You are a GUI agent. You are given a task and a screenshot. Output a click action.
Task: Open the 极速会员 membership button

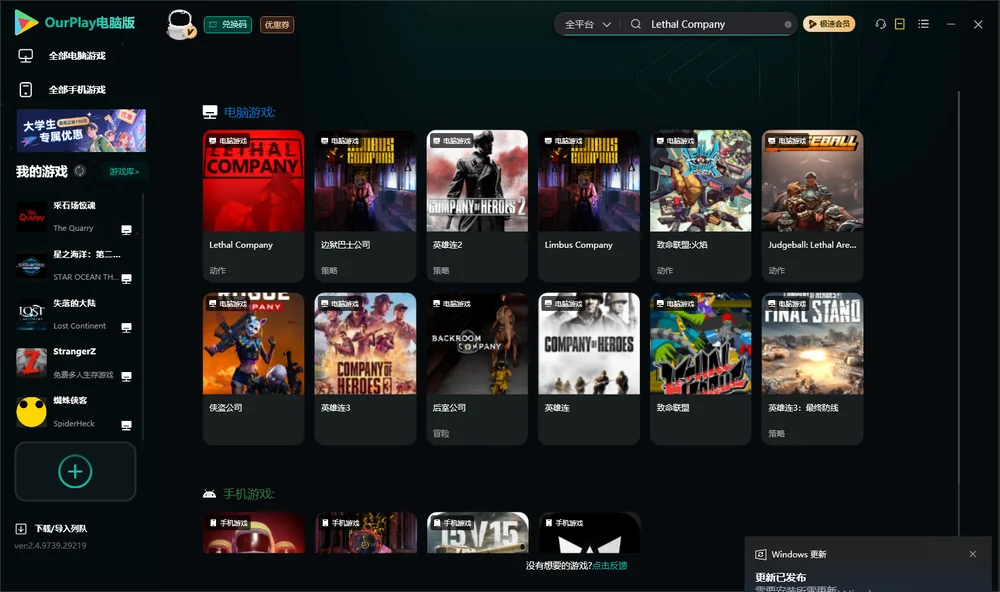tap(829, 24)
